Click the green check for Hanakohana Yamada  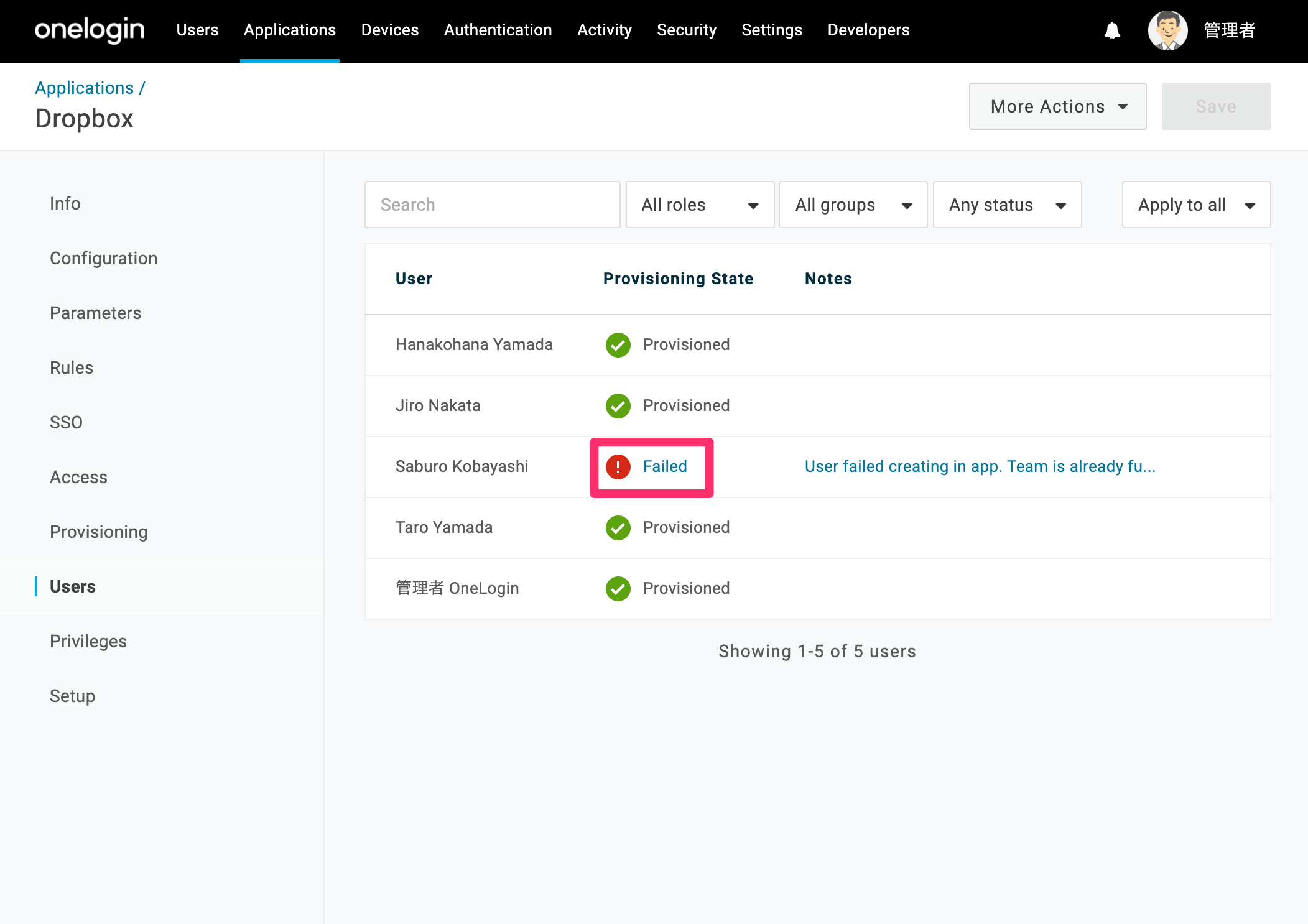click(x=618, y=344)
